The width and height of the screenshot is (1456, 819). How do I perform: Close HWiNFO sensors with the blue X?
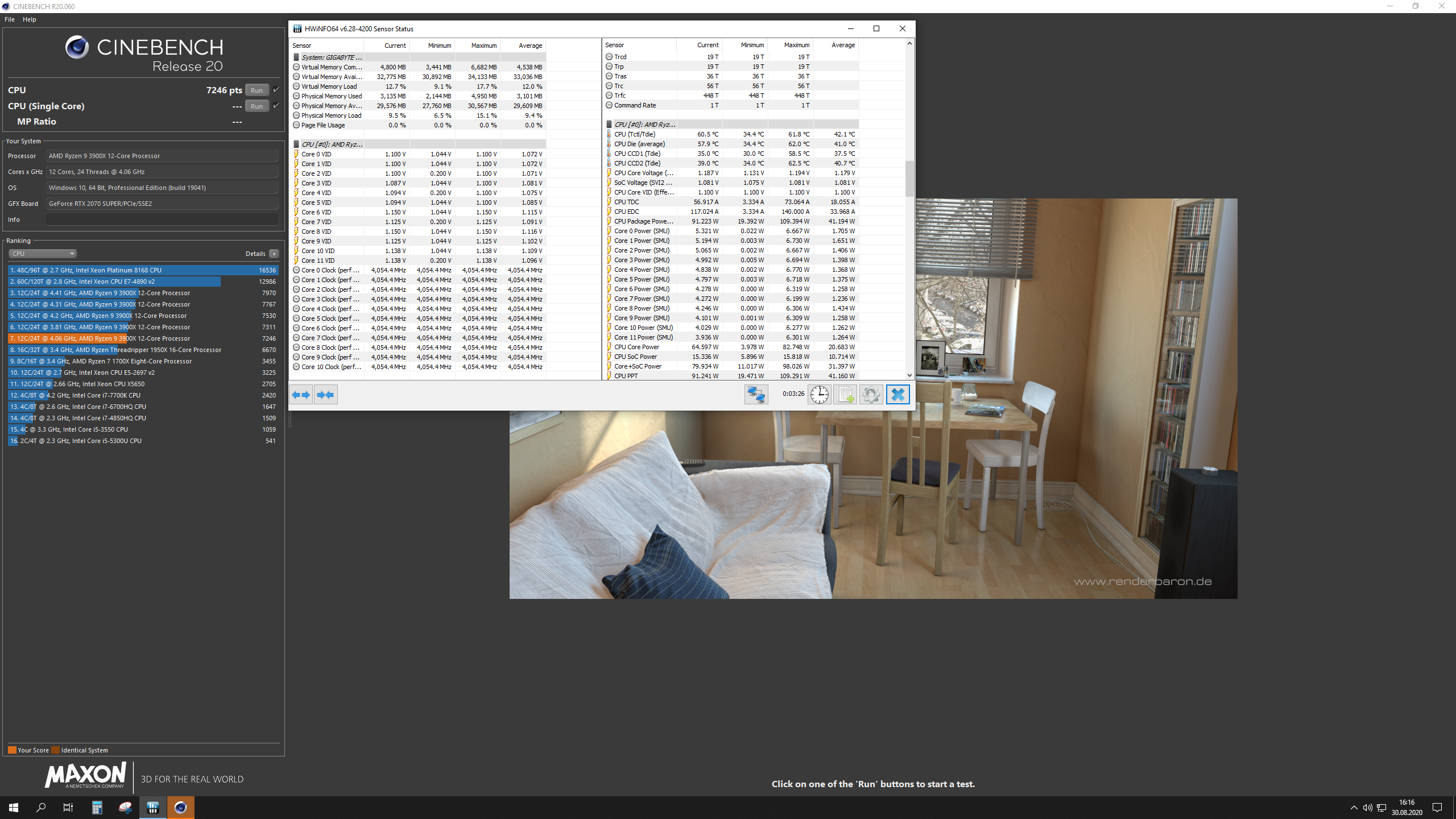coord(898,395)
